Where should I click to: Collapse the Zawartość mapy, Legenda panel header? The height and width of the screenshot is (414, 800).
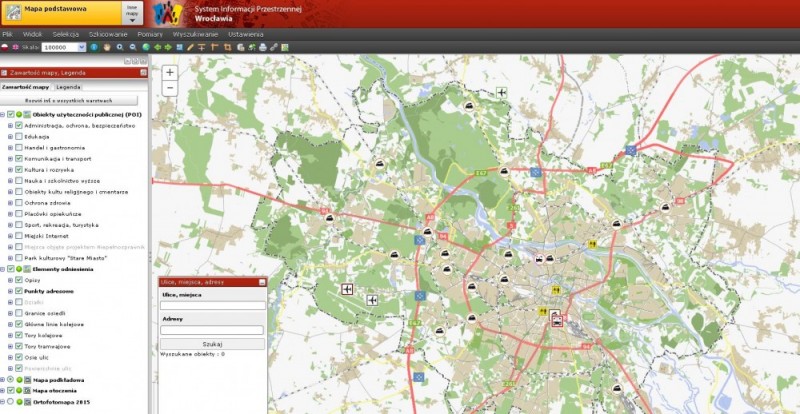point(144,73)
